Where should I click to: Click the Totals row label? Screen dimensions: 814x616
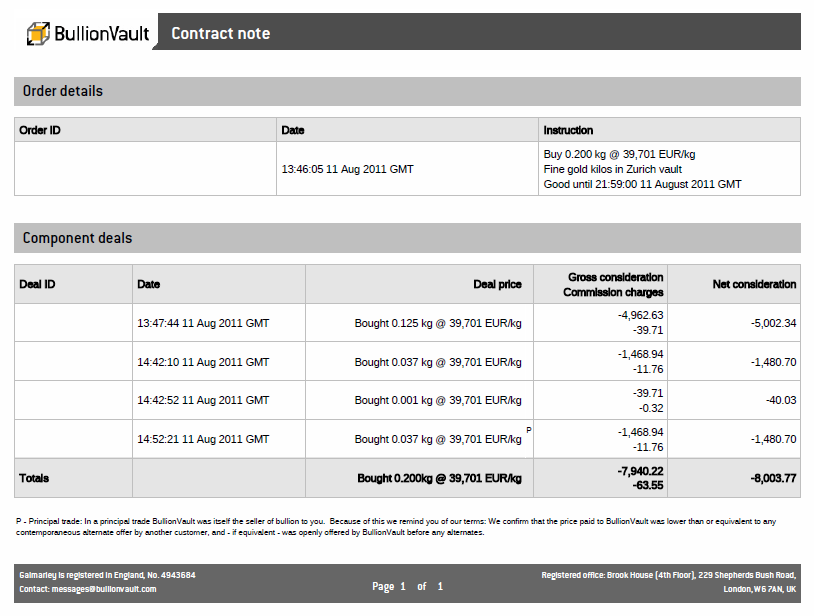pos(34,478)
